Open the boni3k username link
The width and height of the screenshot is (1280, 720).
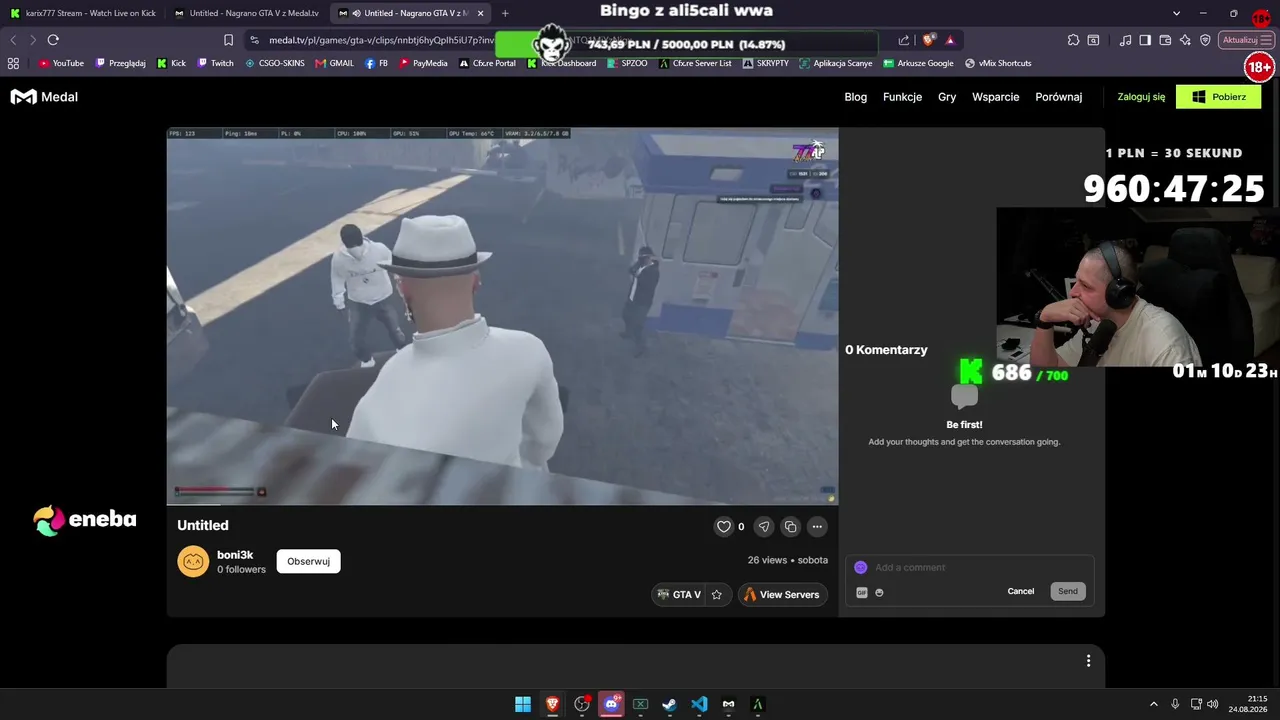235,555
